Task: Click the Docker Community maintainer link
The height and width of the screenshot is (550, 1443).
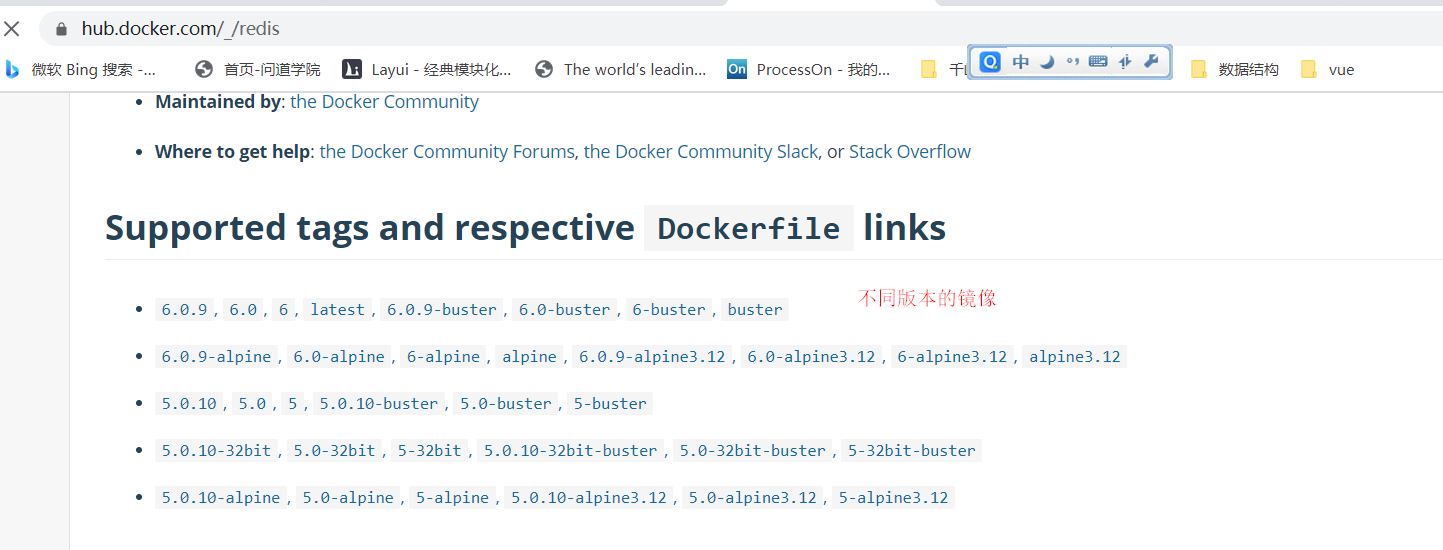Action: (x=384, y=102)
